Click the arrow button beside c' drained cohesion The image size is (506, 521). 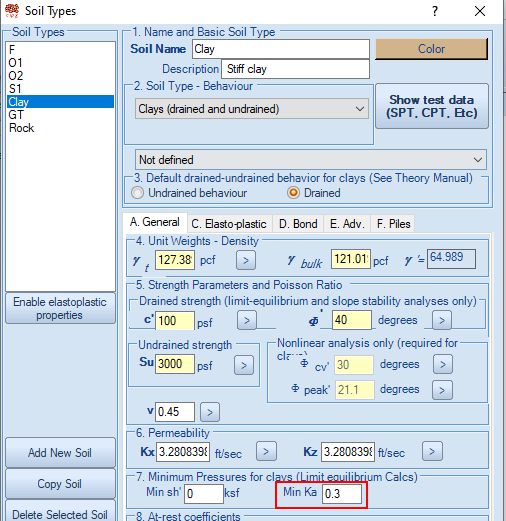point(247,320)
